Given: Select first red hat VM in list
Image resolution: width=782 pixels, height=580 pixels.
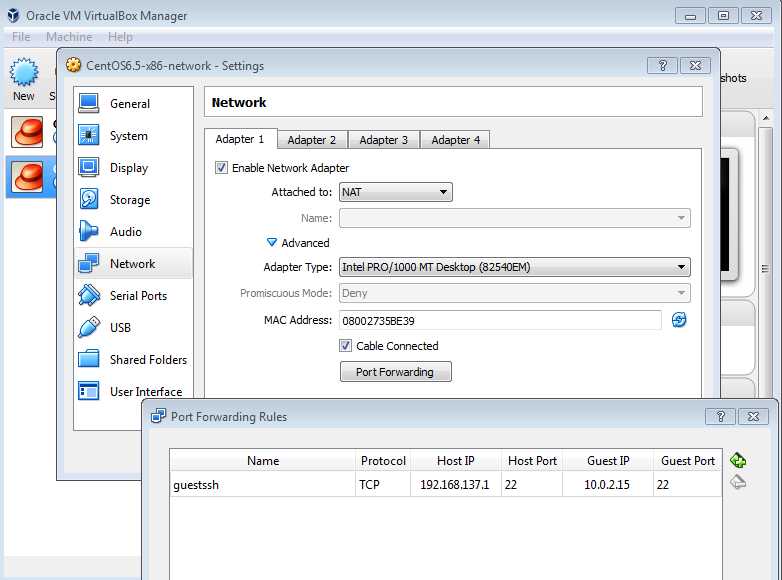Looking at the screenshot, I should (27, 132).
